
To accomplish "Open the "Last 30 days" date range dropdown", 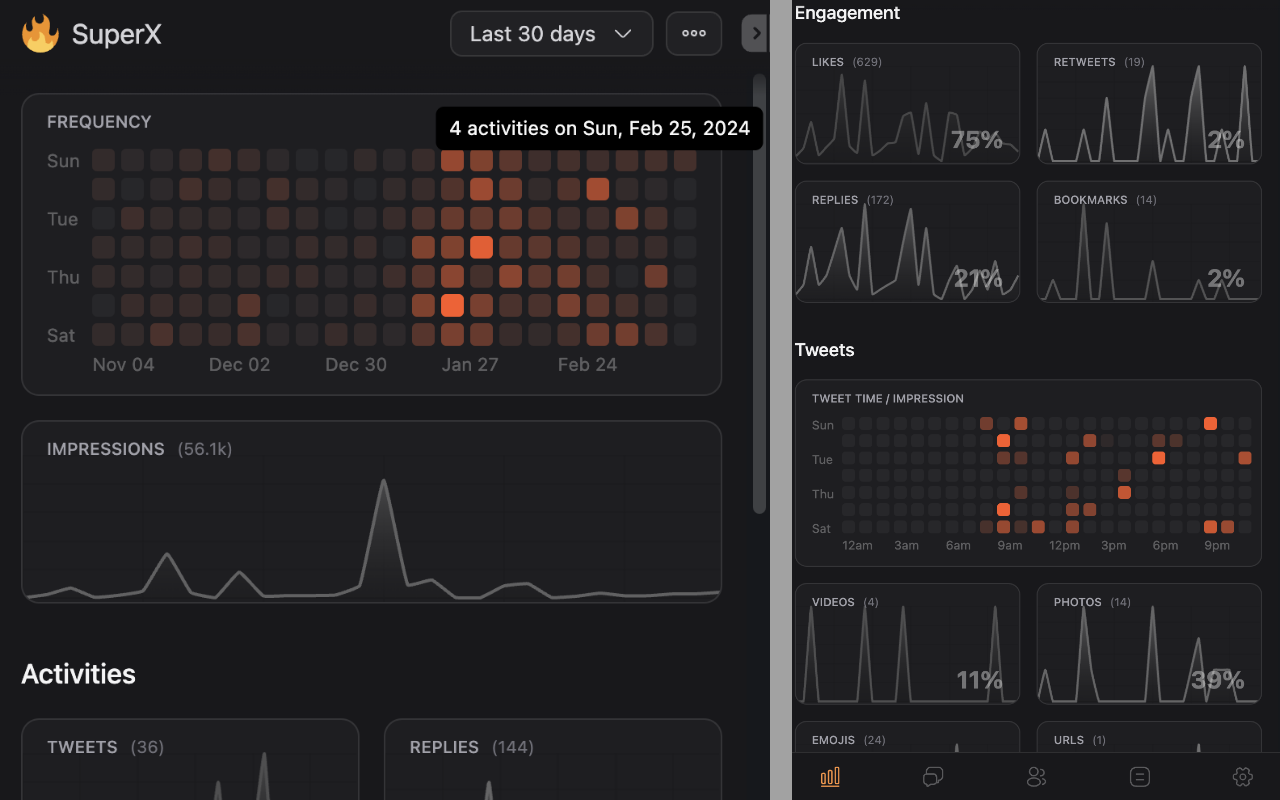I will [551, 33].
